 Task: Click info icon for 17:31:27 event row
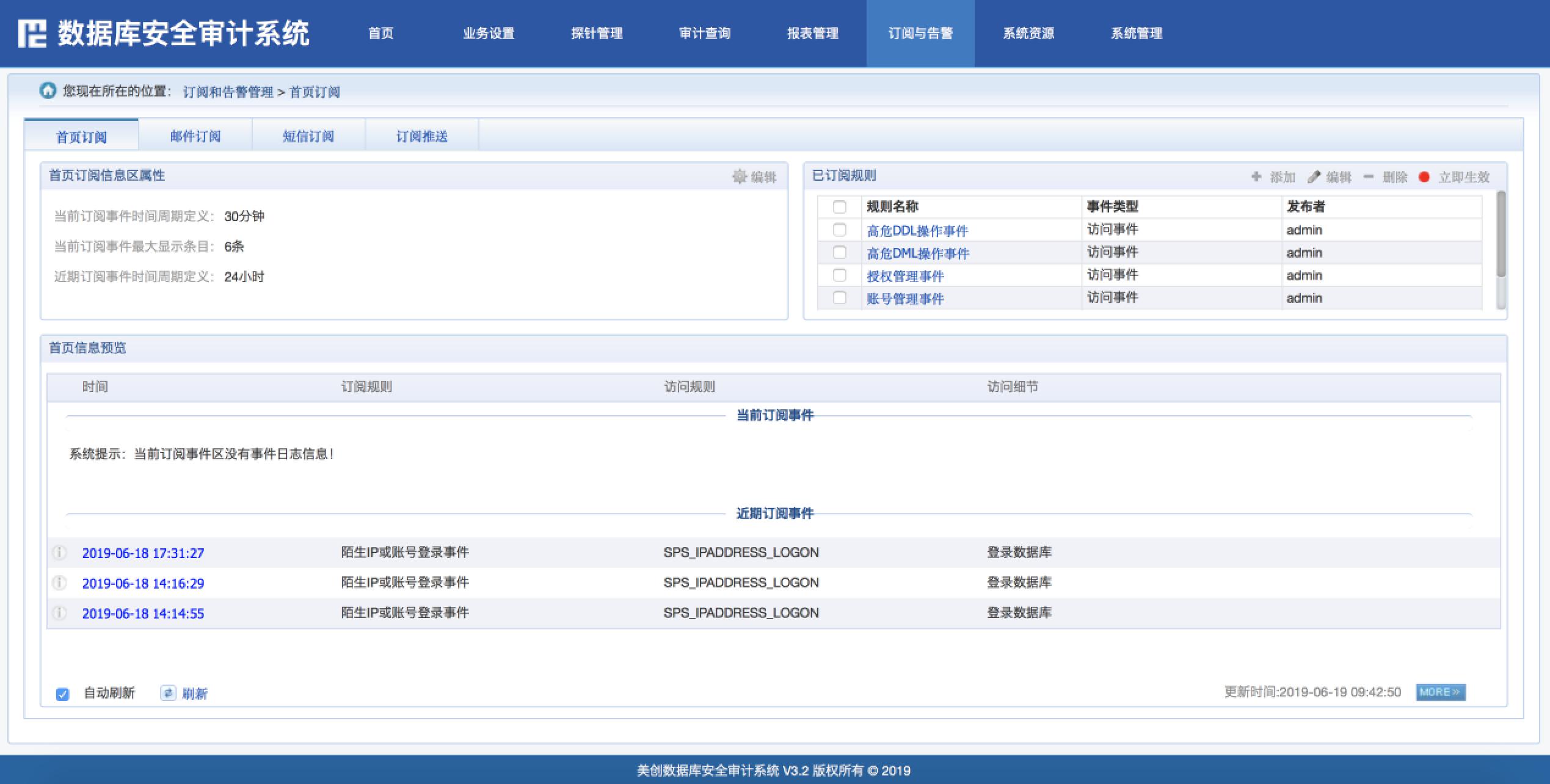click(59, 553)
